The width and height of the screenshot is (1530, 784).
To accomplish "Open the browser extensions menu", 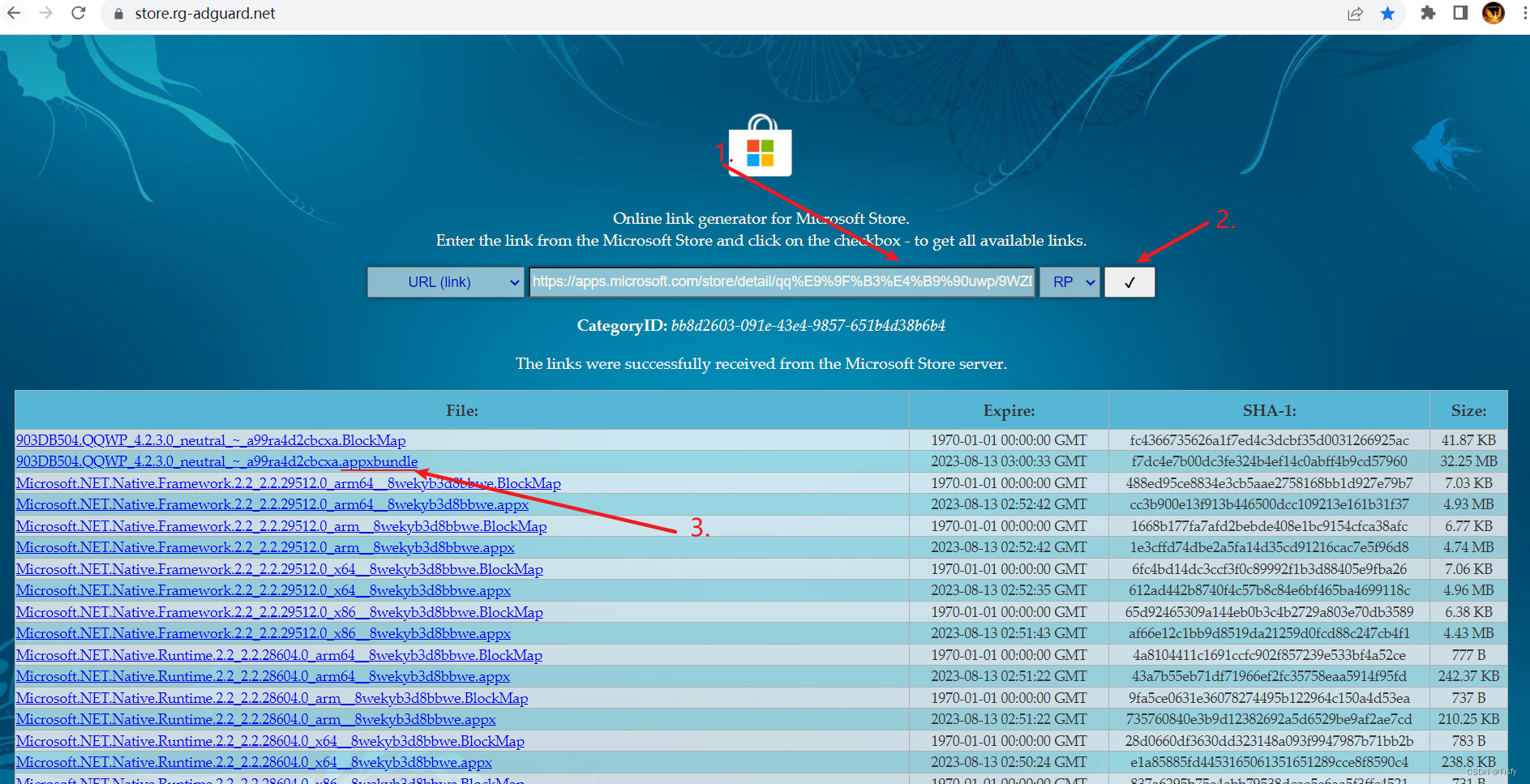I will tap(1428, 13).
